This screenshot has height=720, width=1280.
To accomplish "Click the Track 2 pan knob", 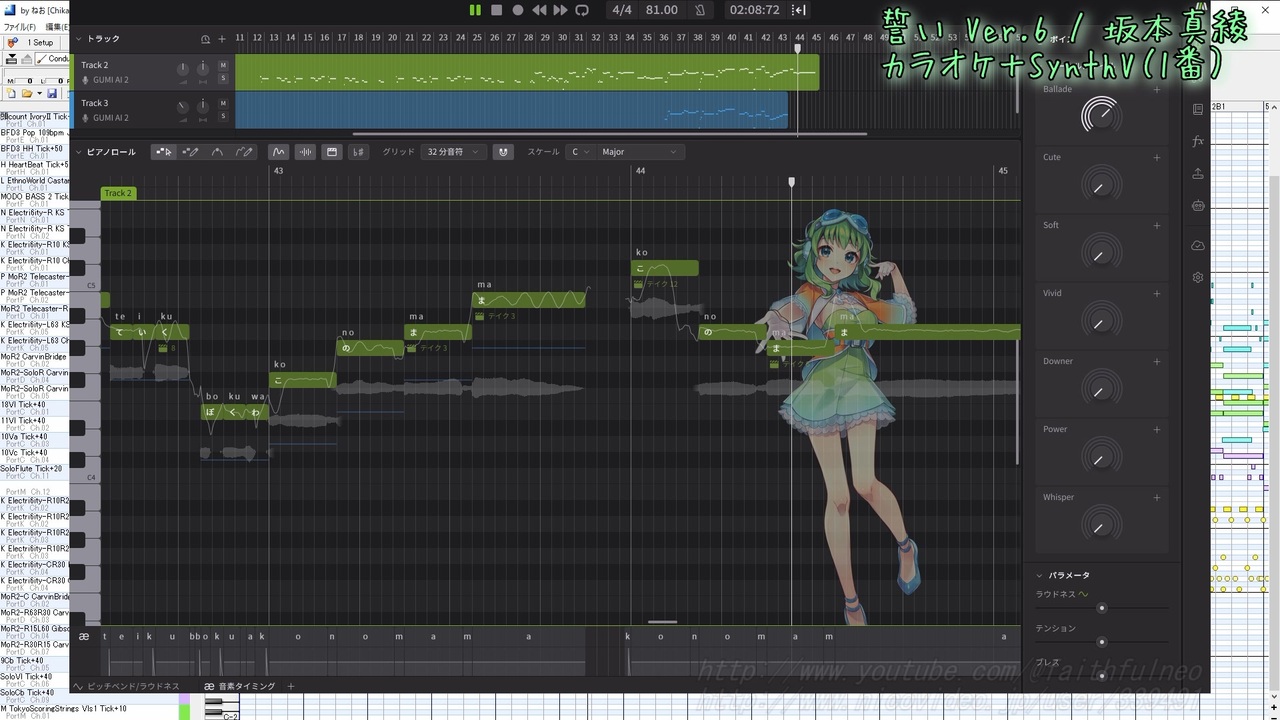I will click(203, 68).
